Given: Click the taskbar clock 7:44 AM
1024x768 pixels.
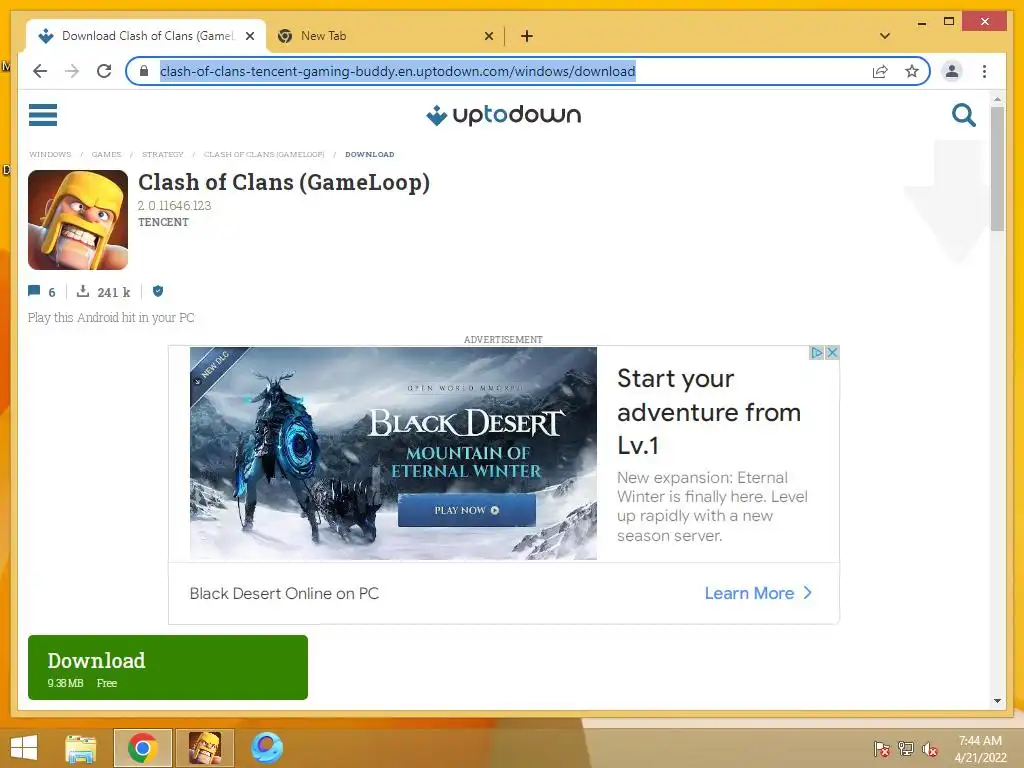Looking at the screenshot, I should click(x=980, y=741).
